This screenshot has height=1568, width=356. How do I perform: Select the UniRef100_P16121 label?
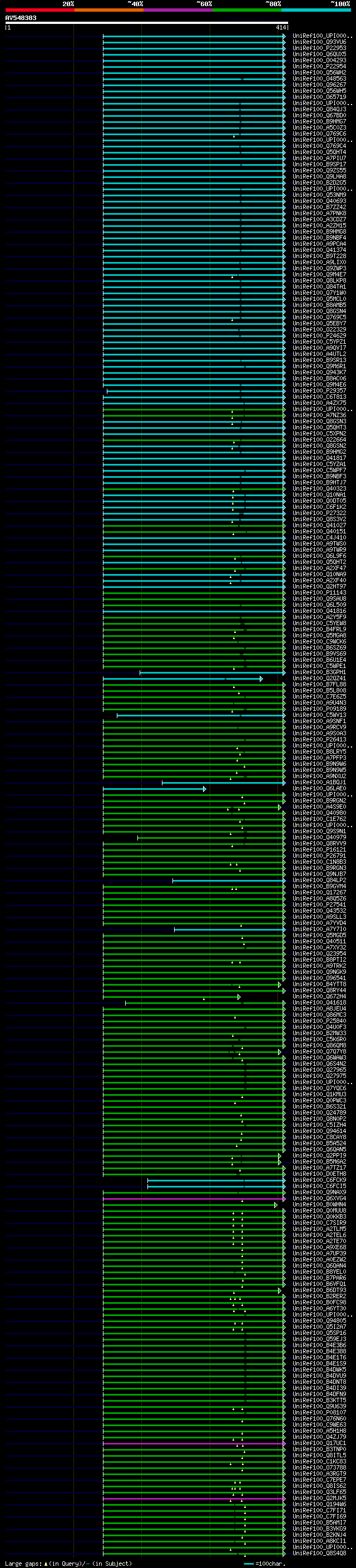(319, 849)
